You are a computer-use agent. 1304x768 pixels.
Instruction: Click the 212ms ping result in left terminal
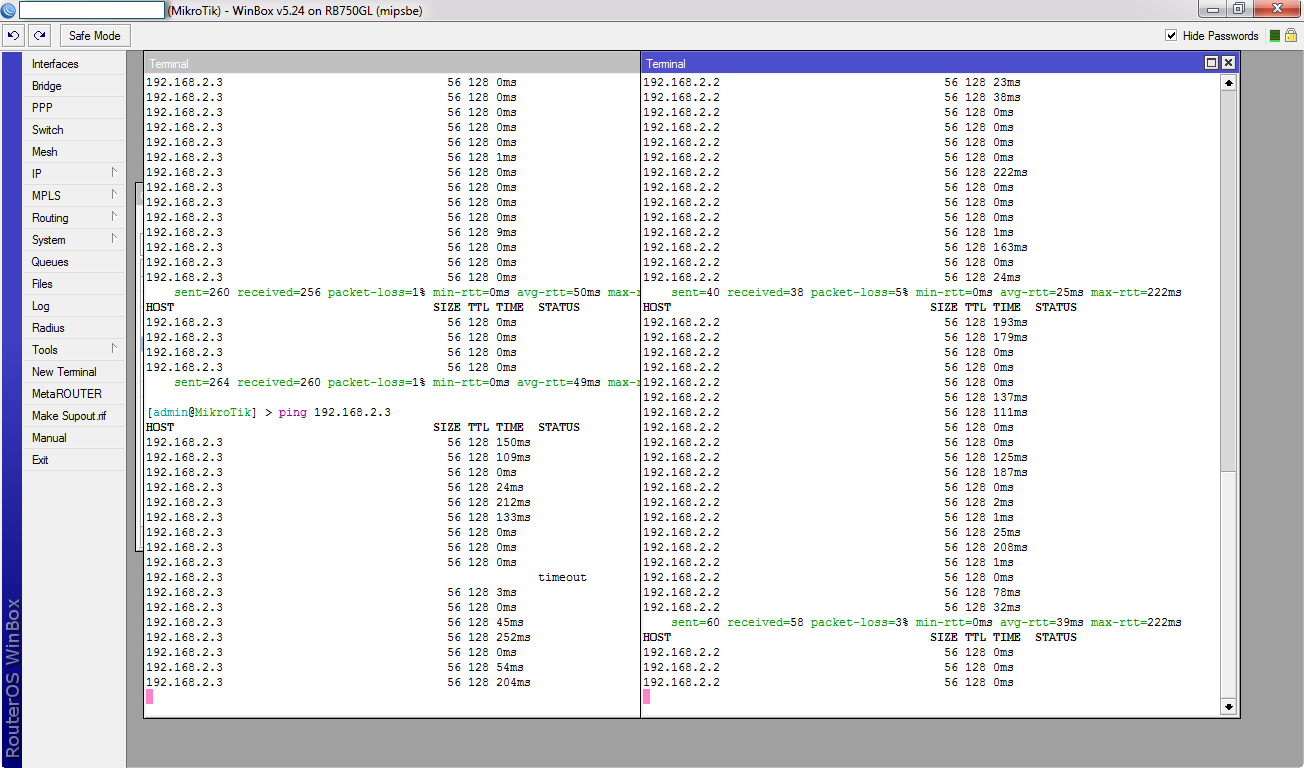[x=513, y=502]
